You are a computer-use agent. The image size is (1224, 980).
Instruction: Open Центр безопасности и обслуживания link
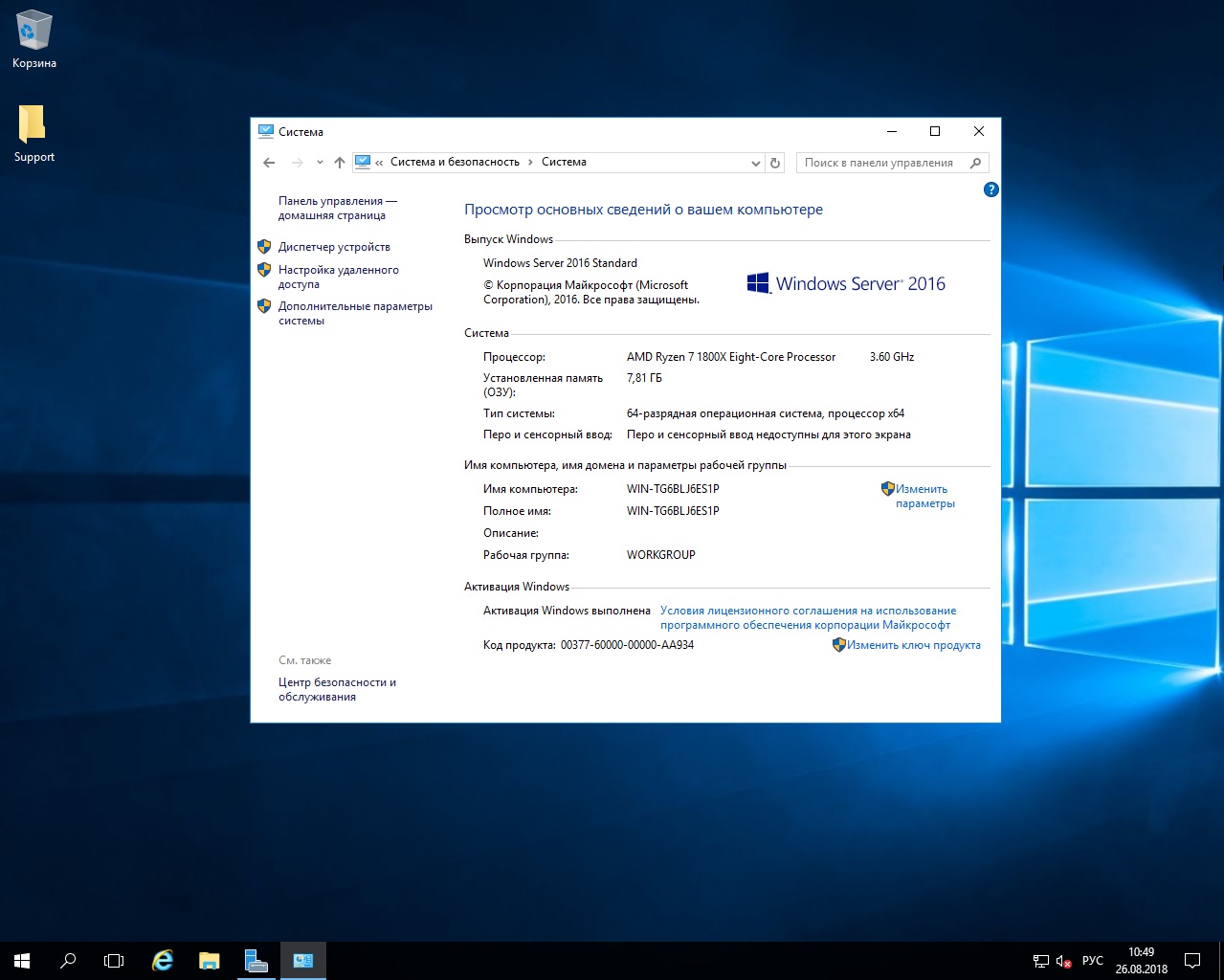(337, 689)
